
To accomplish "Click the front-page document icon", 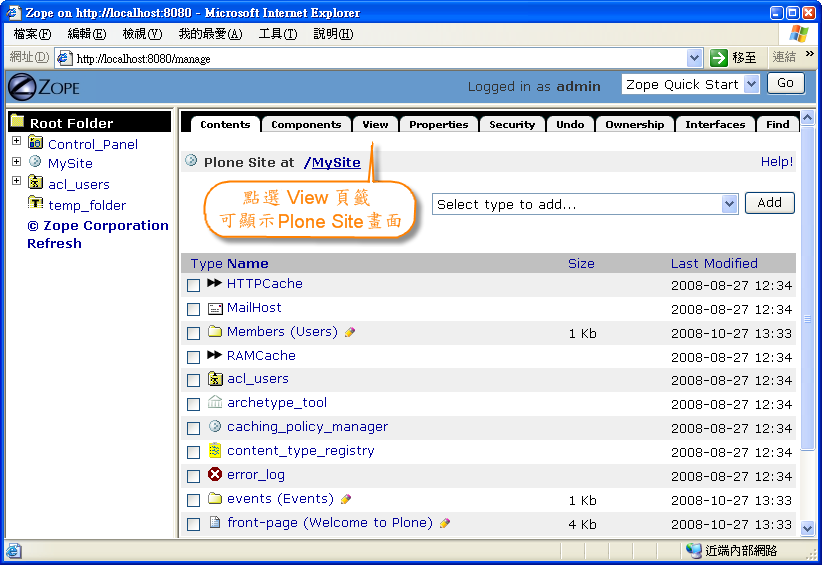I will pyautogui.click(x=214, y=521).
